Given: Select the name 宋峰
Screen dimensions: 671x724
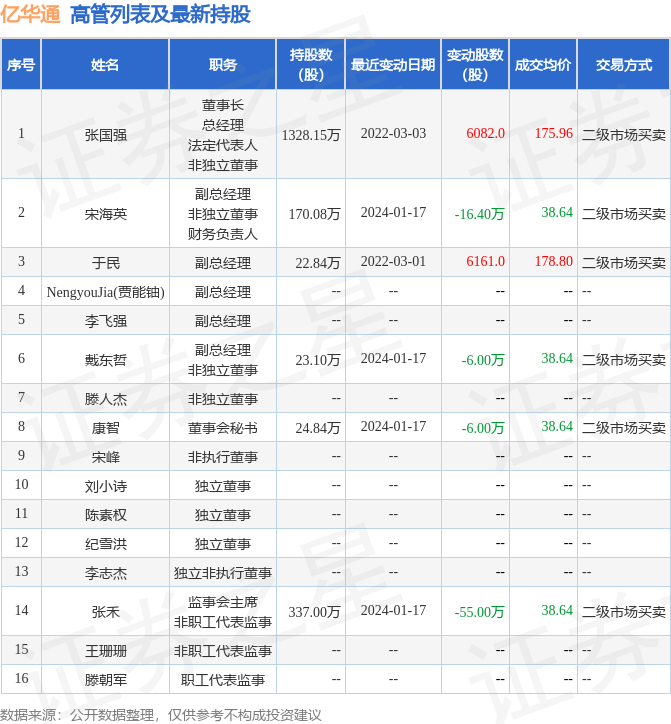Looking at the screenshot, I should coord(106,457).
